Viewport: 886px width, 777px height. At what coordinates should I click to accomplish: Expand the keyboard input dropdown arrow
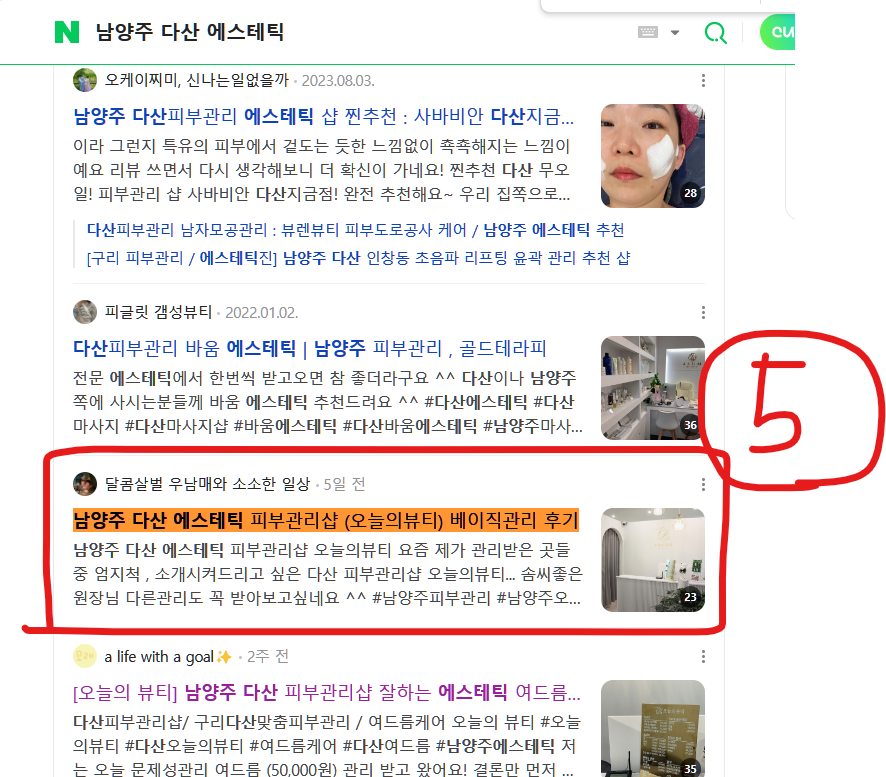pos(675,33)
